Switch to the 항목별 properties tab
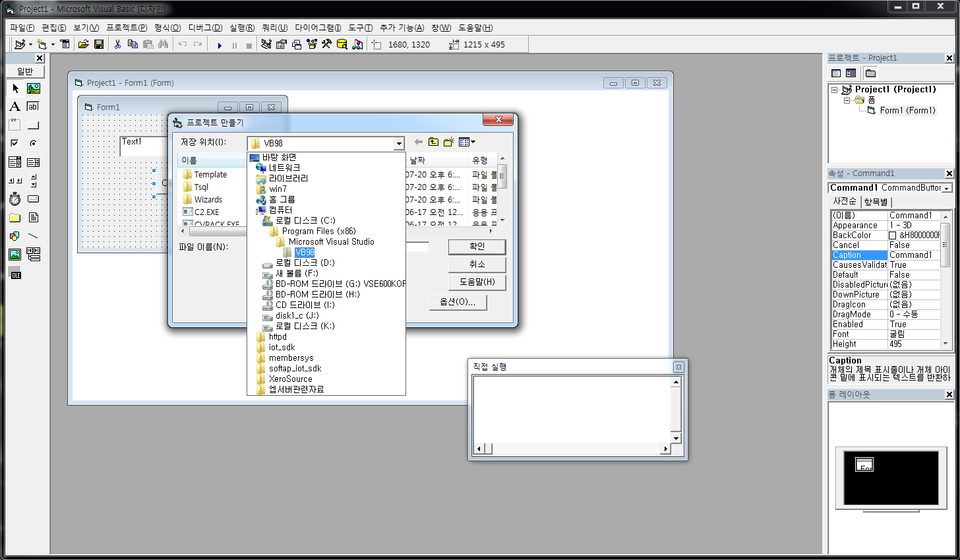 pyautogui.click(x=877, y=201)
